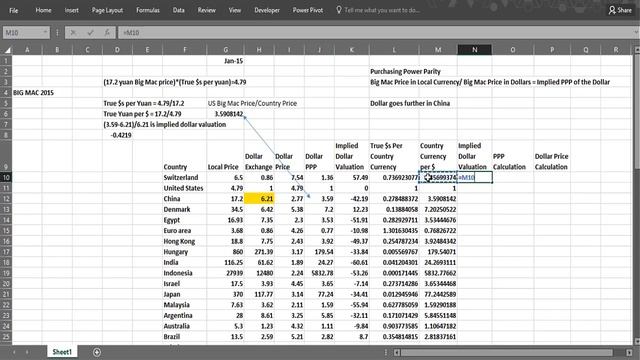
Task: Click the previous sheet navigation arrow
Action: click(x=14, y=352)
